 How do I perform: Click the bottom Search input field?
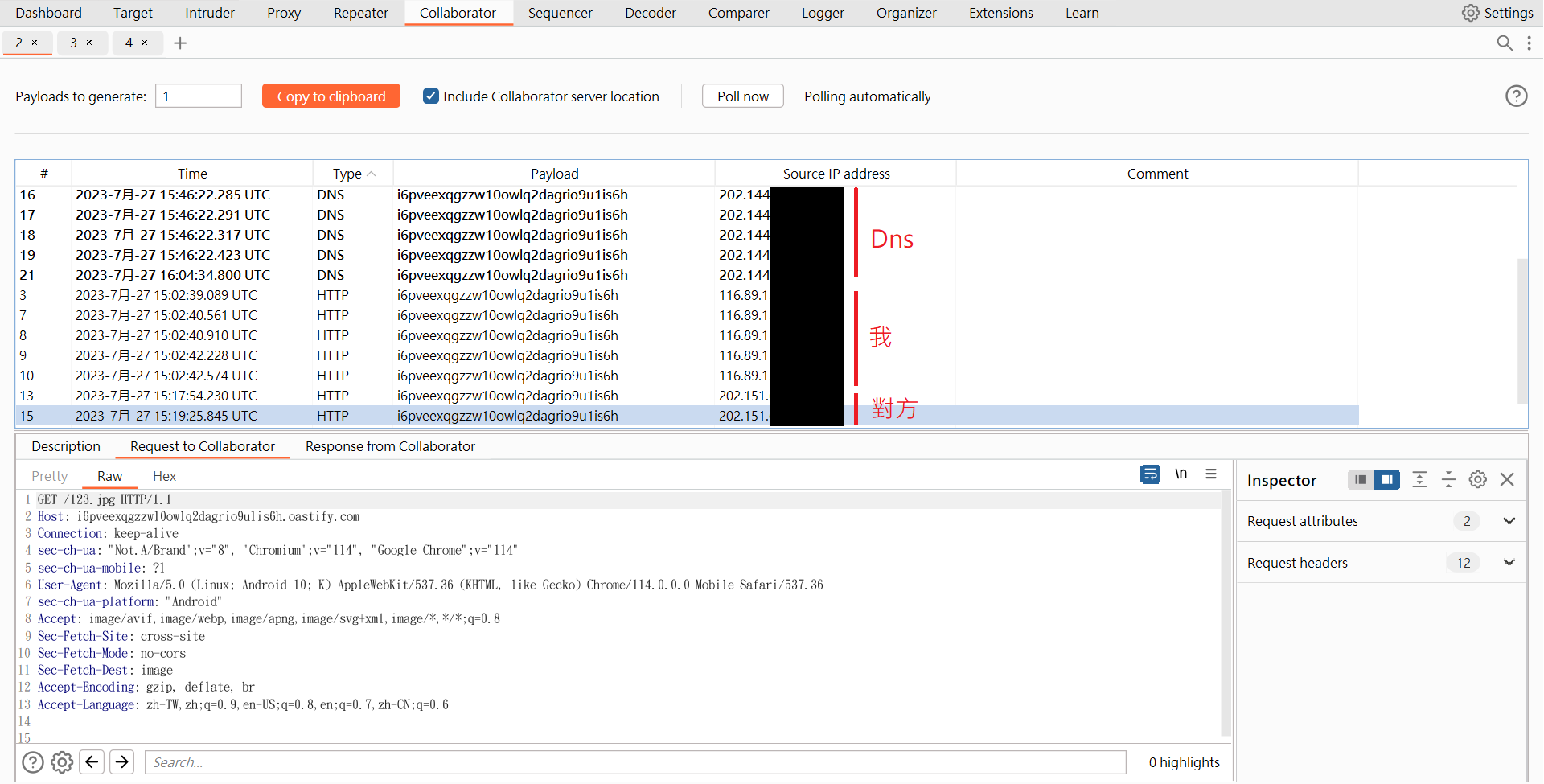pyautogui.click(x=635, y=762)
